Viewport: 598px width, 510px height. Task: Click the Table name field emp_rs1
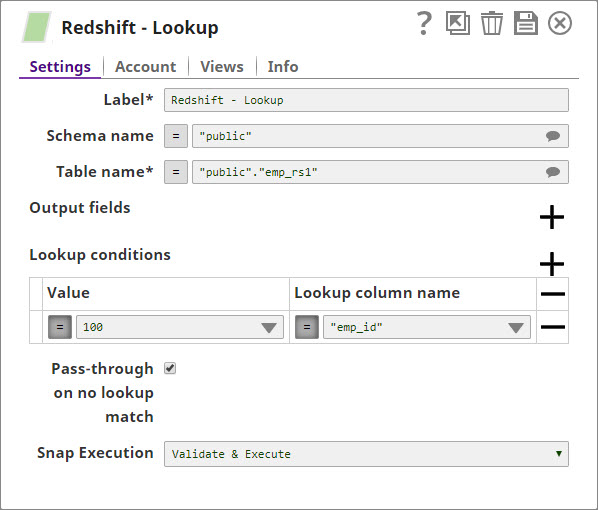pos(380,172)
